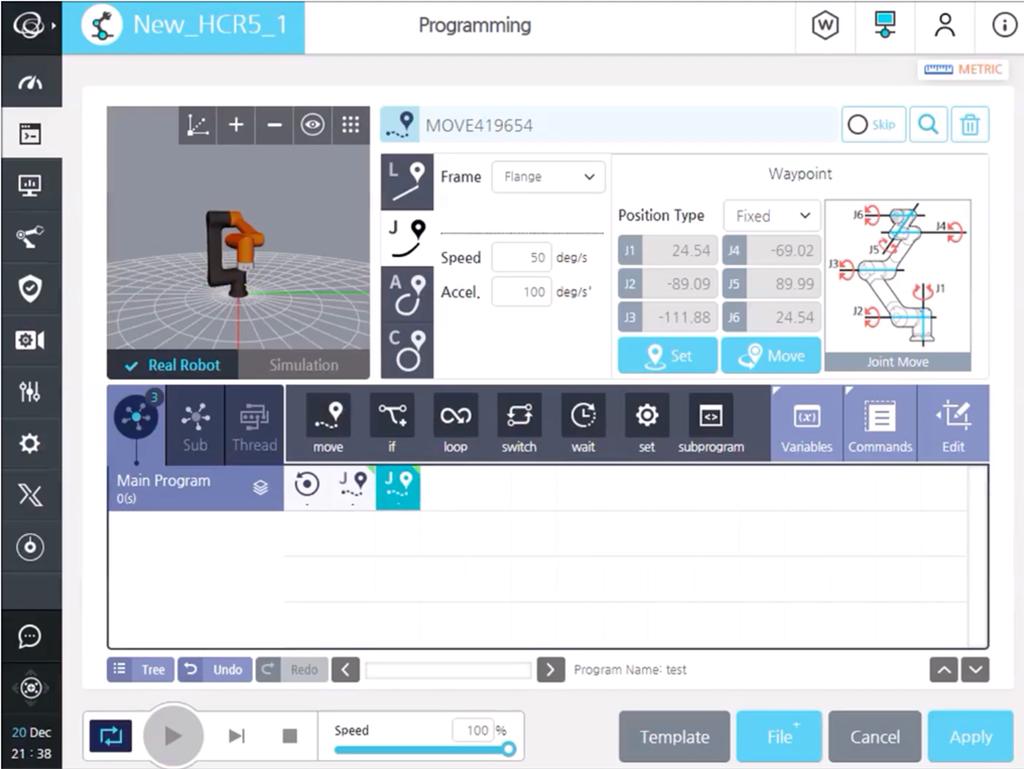Open the Sub program tab
Viewport: 1024px width, 769px height.
195,423
